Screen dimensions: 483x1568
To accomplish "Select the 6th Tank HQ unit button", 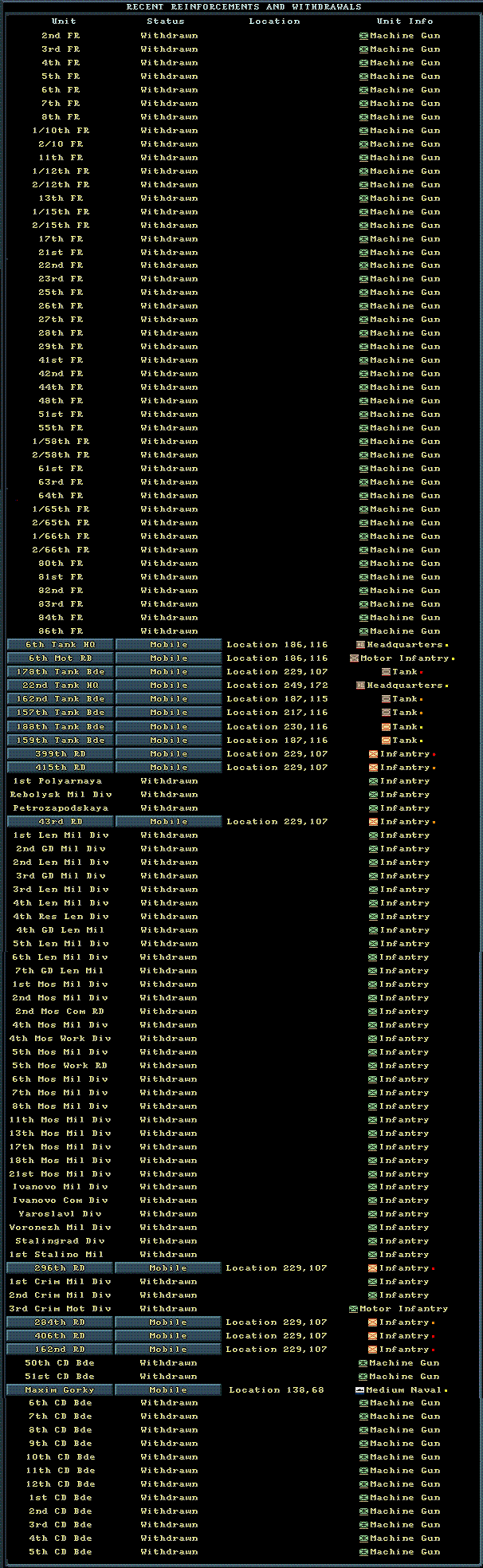I will pyautogui.click(x=61, y=645).
